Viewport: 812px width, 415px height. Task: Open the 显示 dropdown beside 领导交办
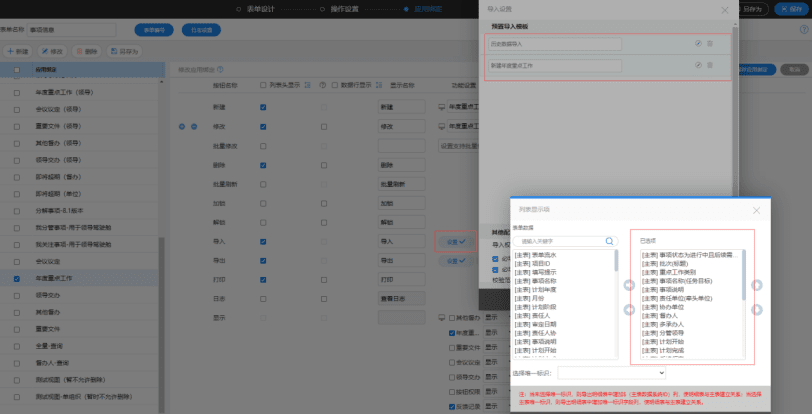(496, 377)
